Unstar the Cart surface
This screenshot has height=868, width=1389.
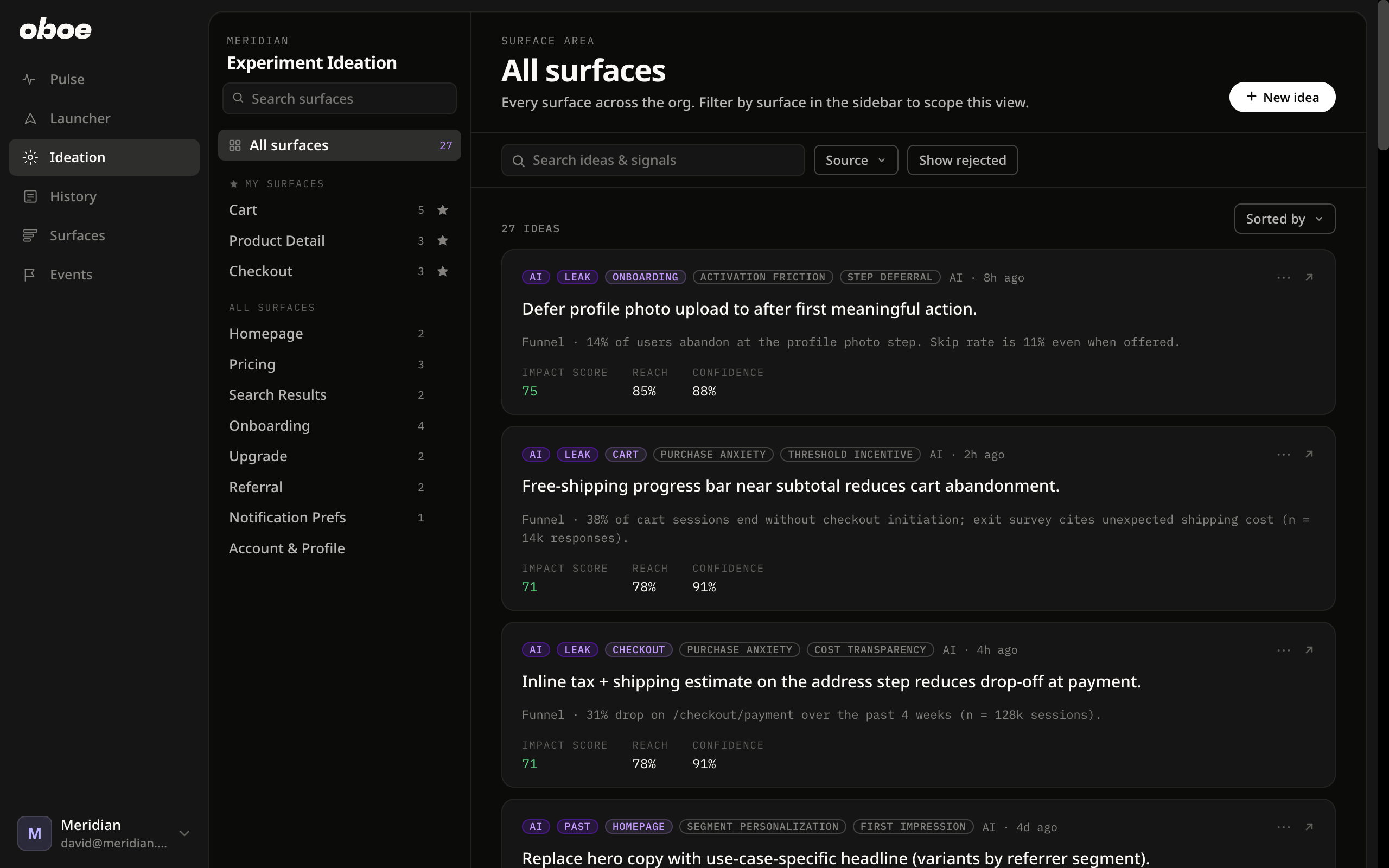(x=443, y=210)
